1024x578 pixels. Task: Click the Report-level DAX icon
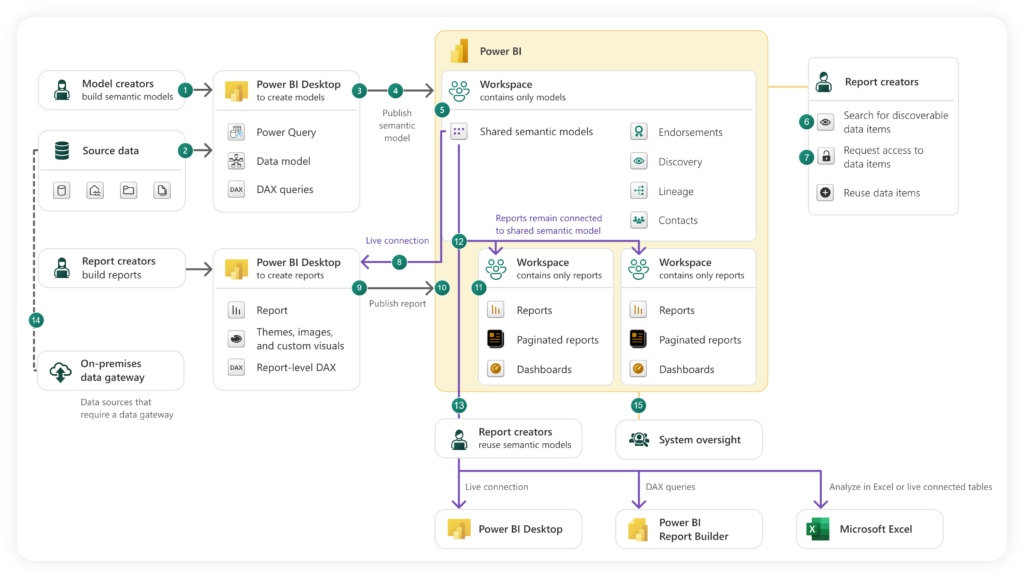point(236,367)
